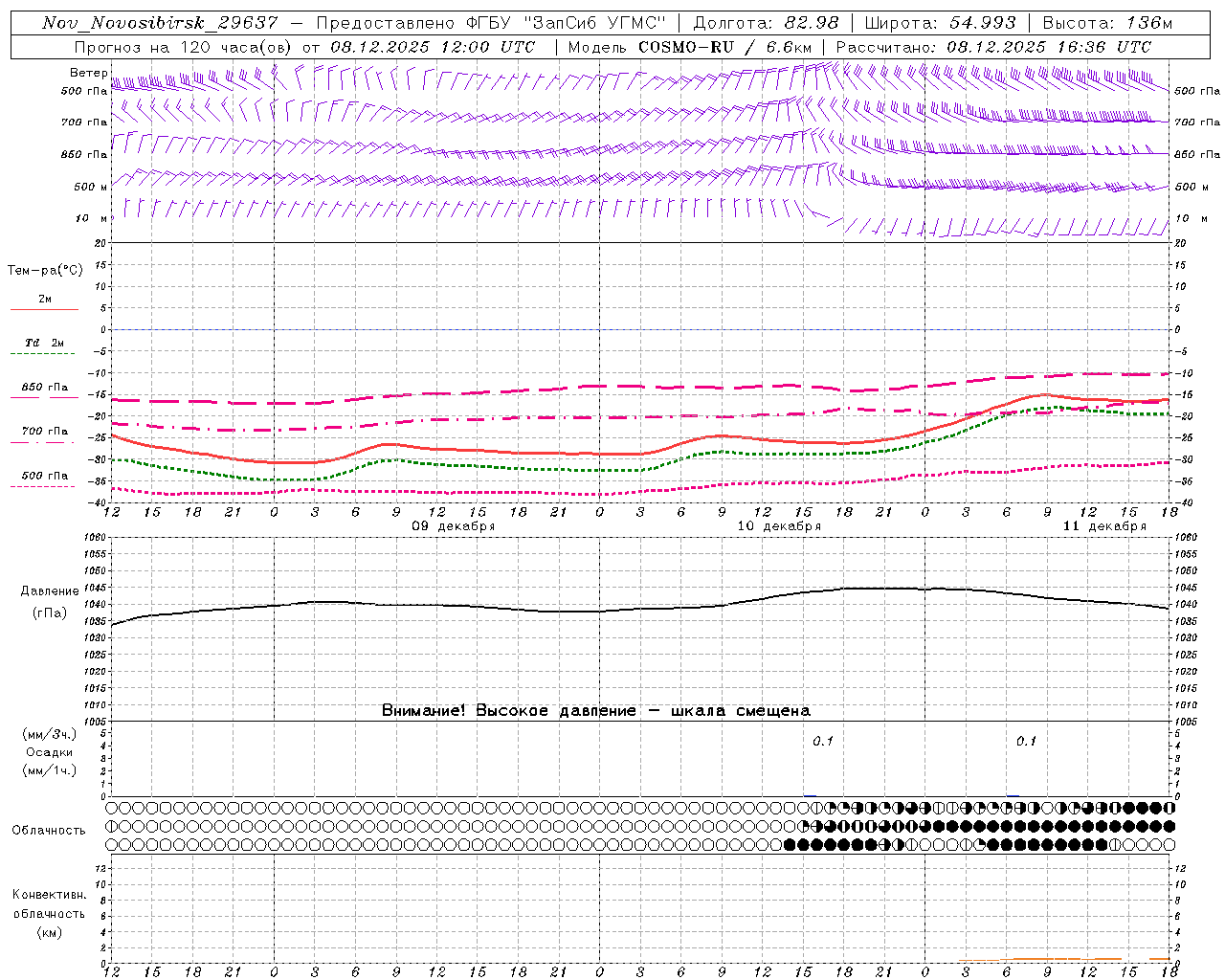1225x980 pixels.
Task: Click the (мм/3ч.) precipitation unit label
Action: (50, 734)
